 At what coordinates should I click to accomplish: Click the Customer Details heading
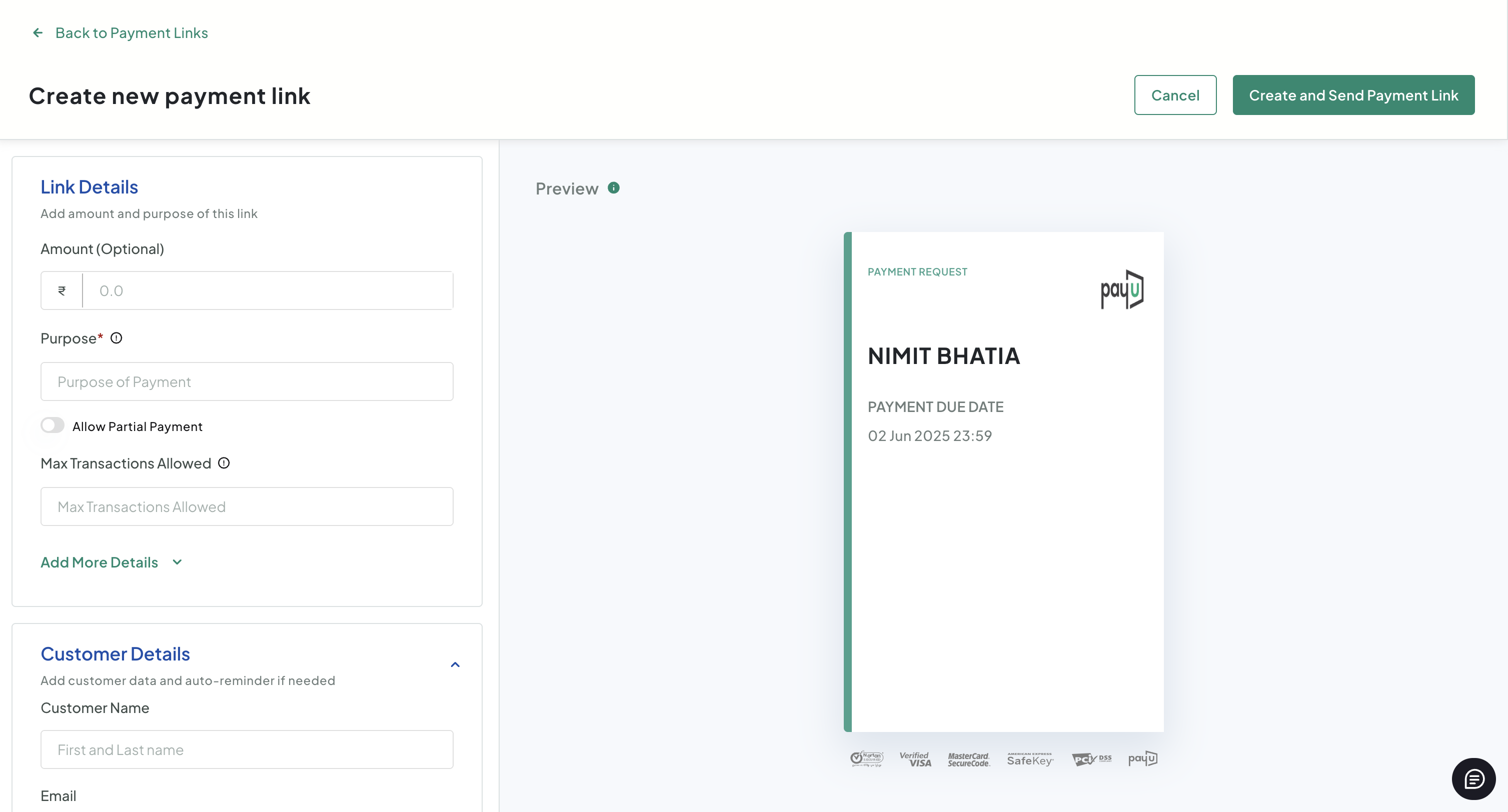pyautogui.click(x=116, y=654)
